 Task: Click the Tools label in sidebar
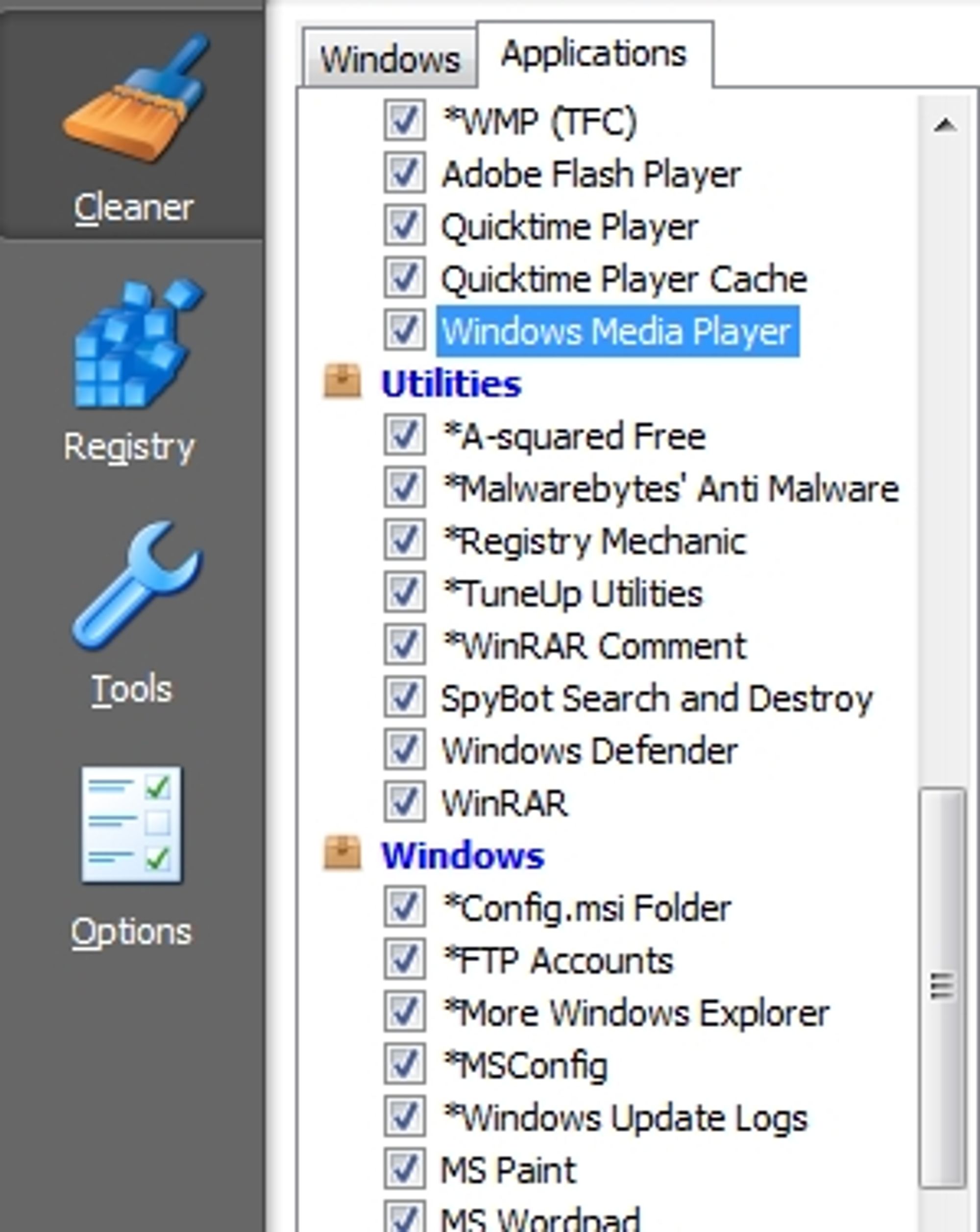(131, 690)
